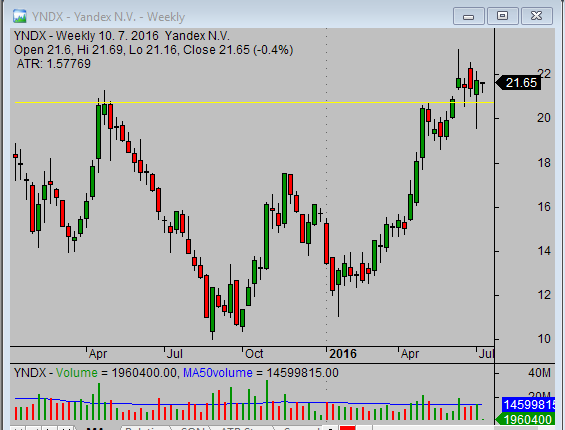Click the 16 price axis label
This screenshot has width=565, height=430.
point(544,207)
